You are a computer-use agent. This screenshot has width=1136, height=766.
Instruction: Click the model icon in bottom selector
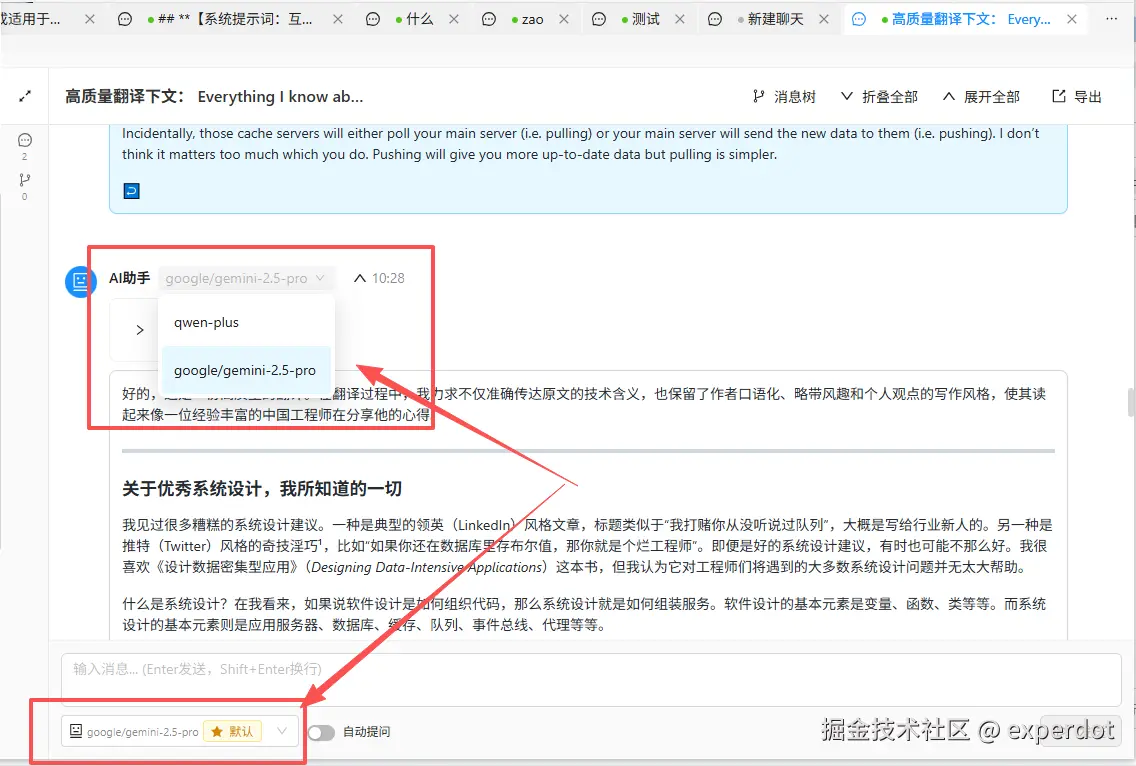coord(75,731)
